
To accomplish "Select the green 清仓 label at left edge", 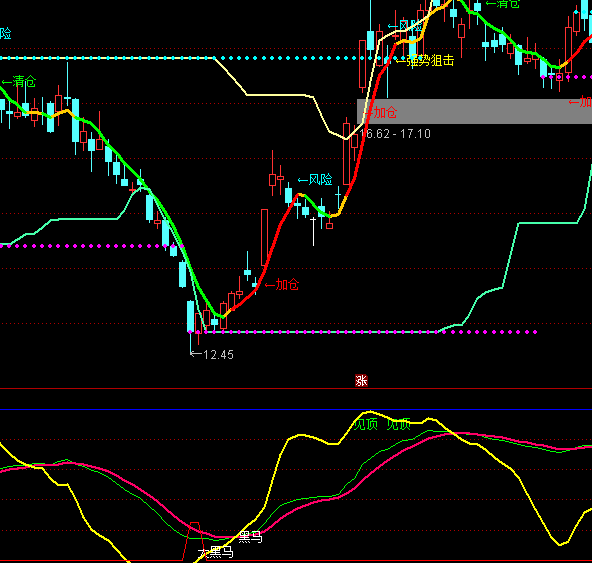I will tap(24, 82).
